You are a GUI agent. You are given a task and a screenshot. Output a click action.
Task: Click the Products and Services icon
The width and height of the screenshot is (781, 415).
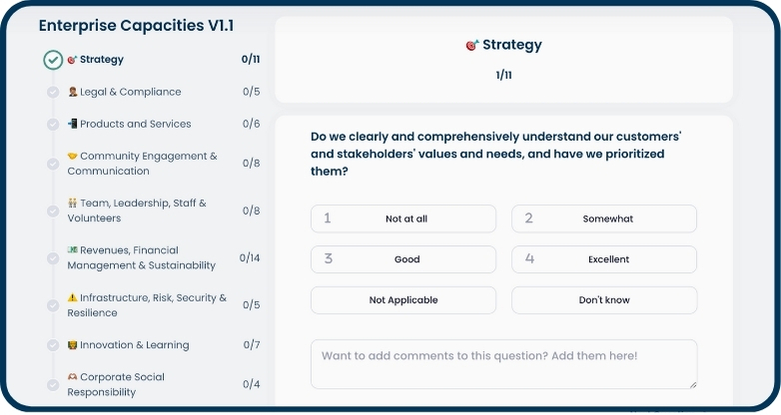point(73,124)
